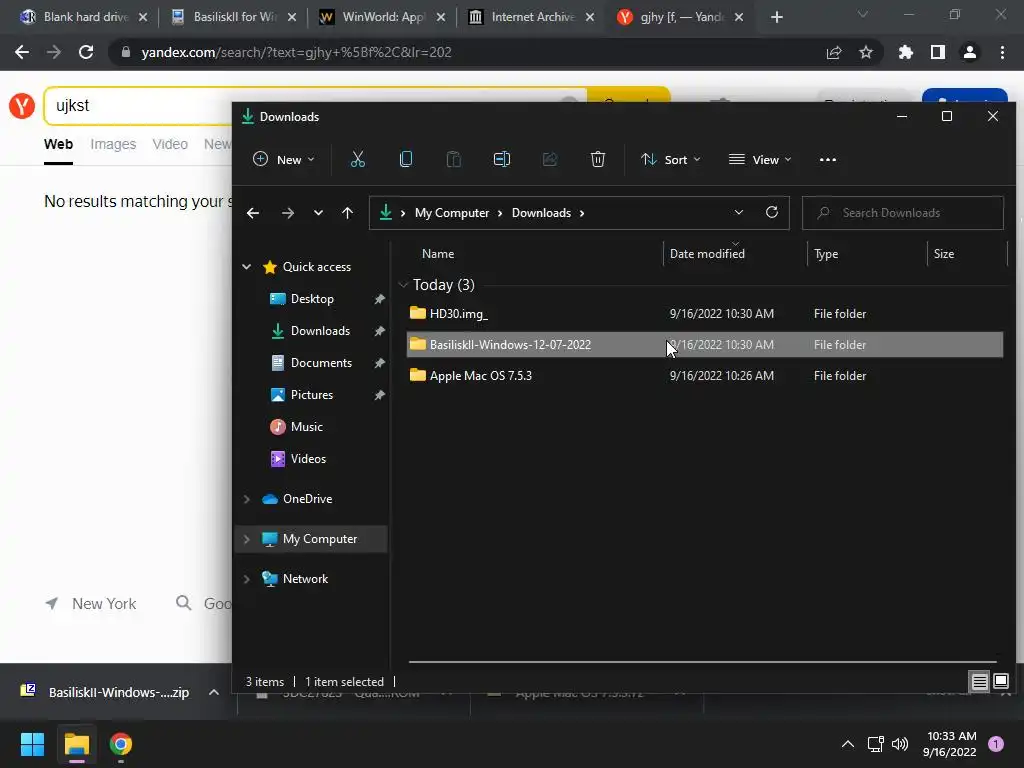Open the Chrome three-dot menu
1024x768 pixels.
click(x=1002, y=52)
